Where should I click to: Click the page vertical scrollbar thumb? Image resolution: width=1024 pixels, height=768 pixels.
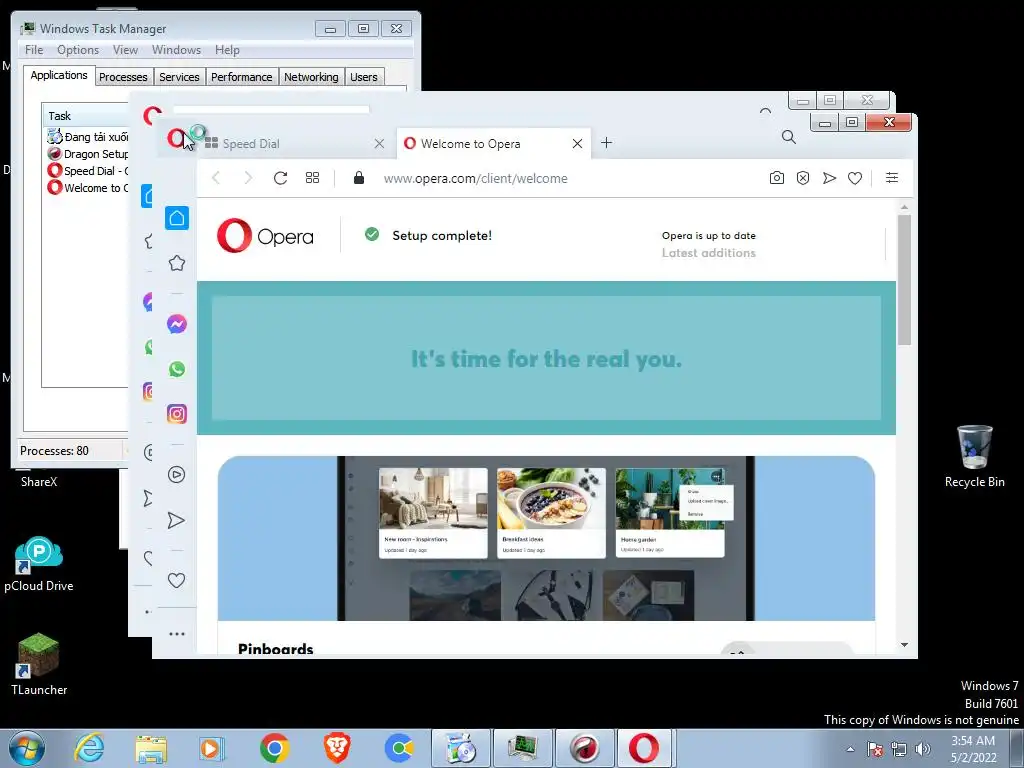(x=904, y=280)
